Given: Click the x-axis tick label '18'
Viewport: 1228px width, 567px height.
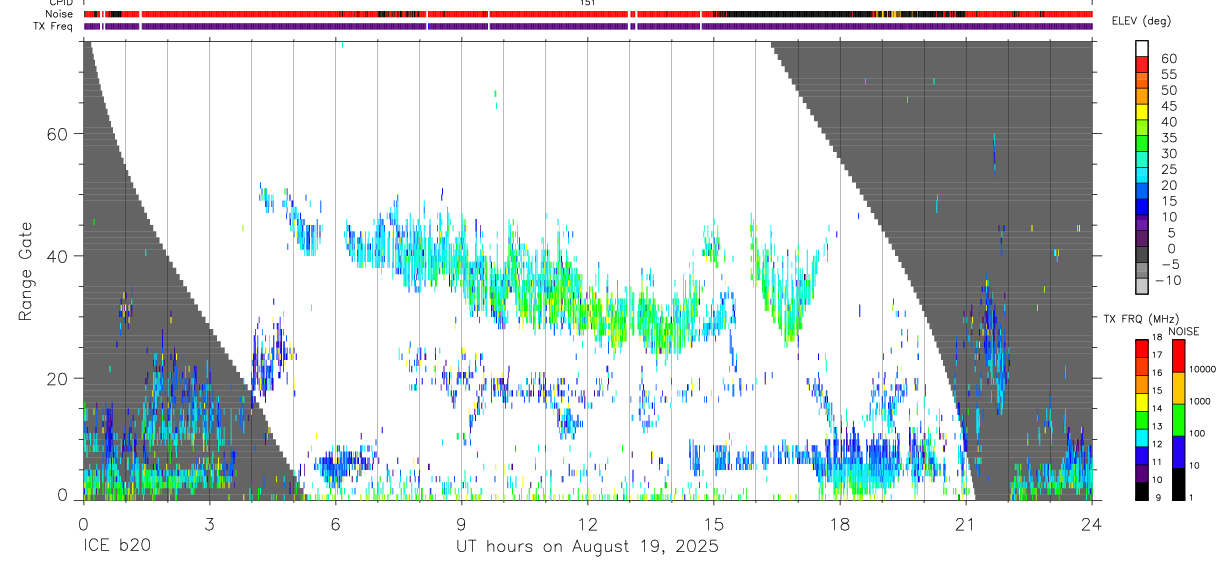Looking at the screenshot, I should [839, 524].
